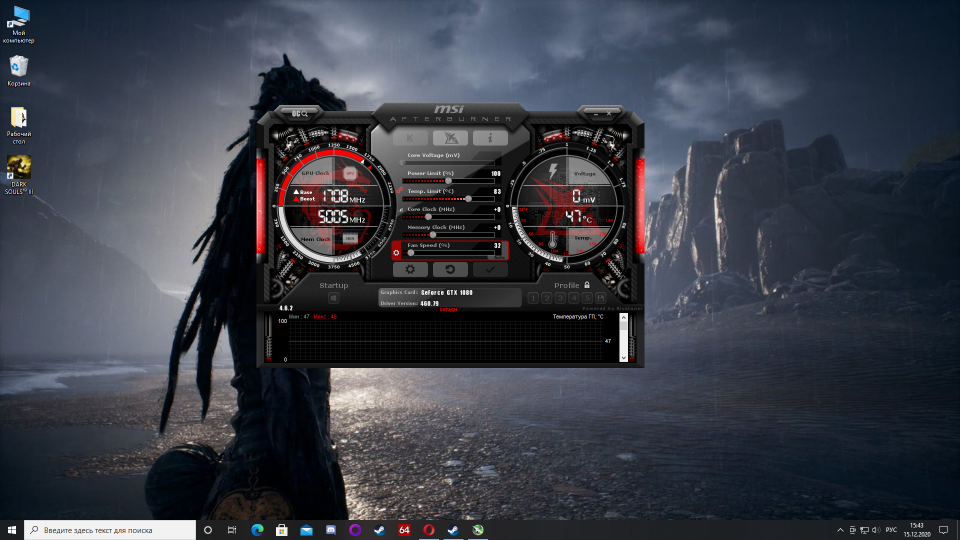Open Мой компьютер desktop icon
This screenshot has height=540, width=960.
18,24
